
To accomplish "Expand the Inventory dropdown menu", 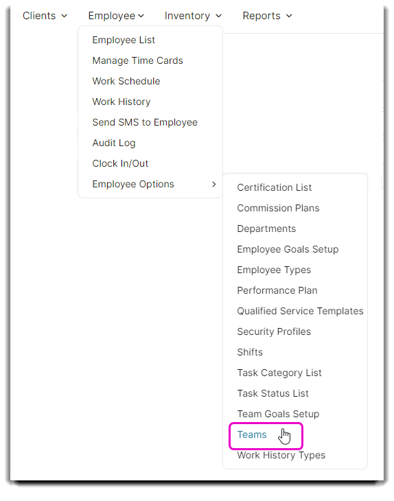I will pyautogui.click(x=193, y=16).
